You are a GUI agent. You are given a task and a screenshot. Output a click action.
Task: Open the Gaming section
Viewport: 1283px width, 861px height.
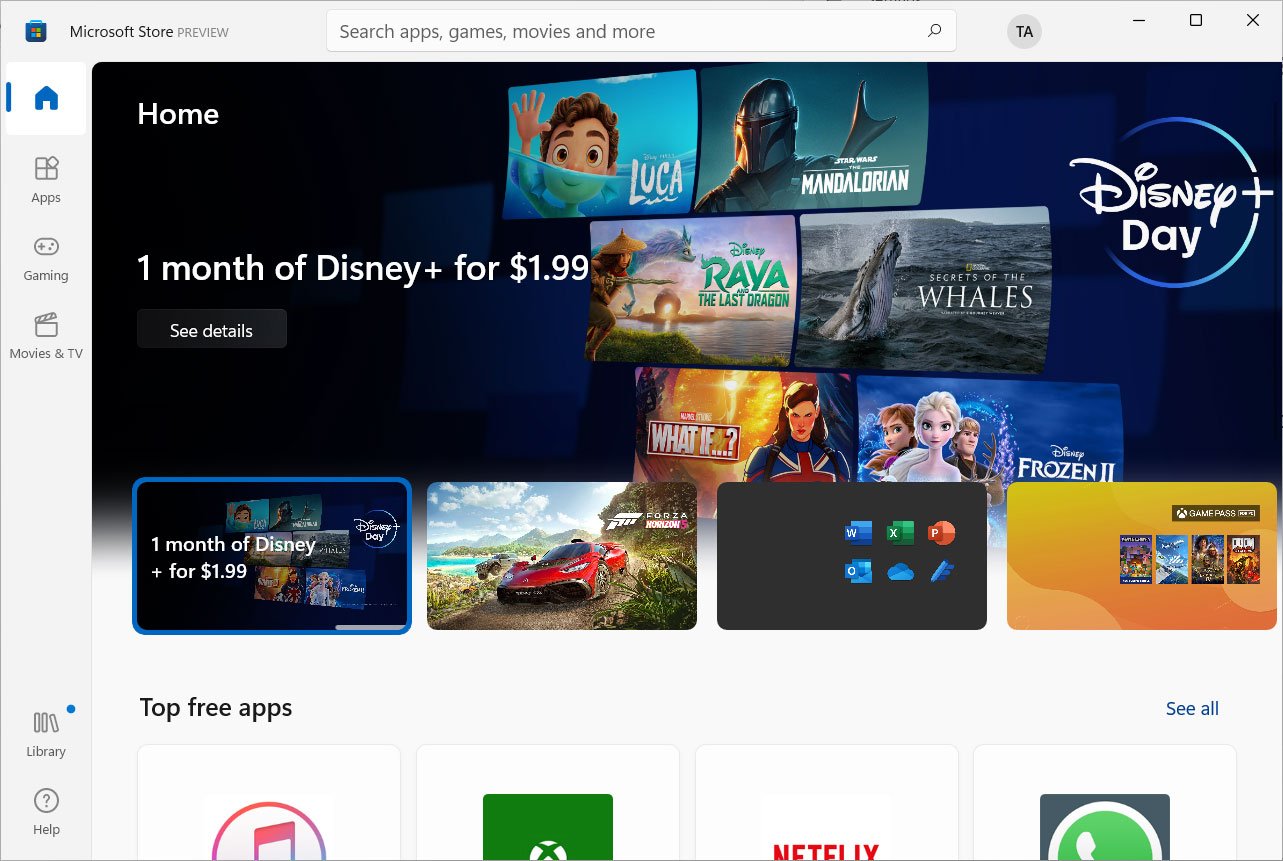pos(46,259)
